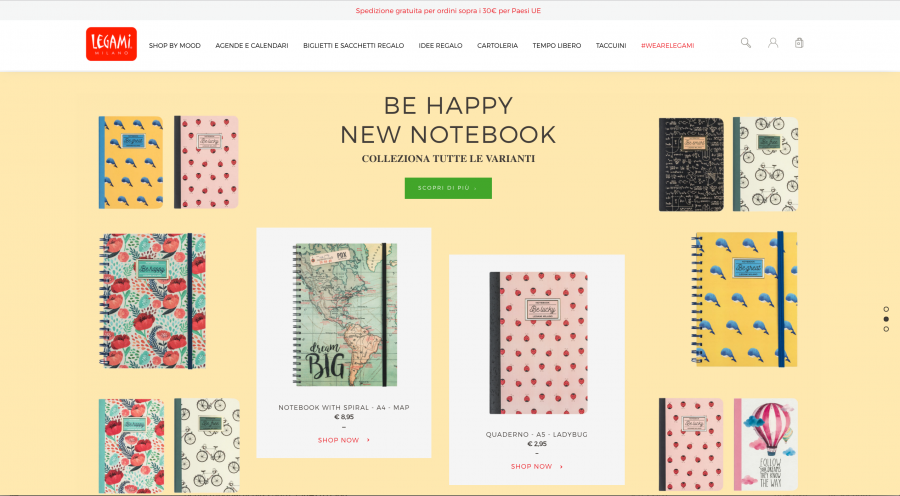Expand the Idee Regalo menu

tap(440, 45)
